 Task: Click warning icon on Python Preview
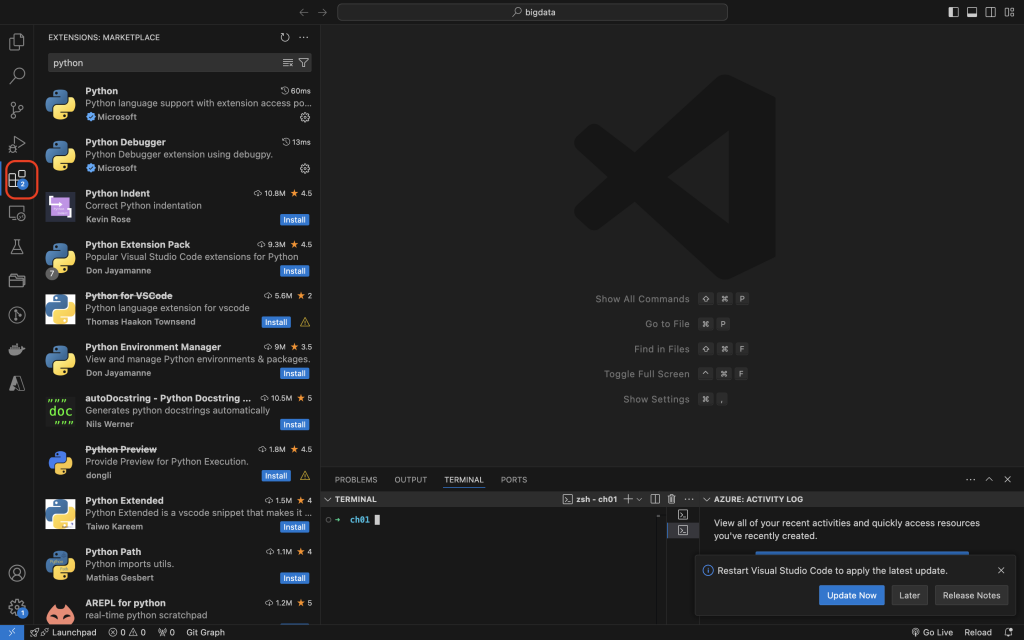point(305,475)
